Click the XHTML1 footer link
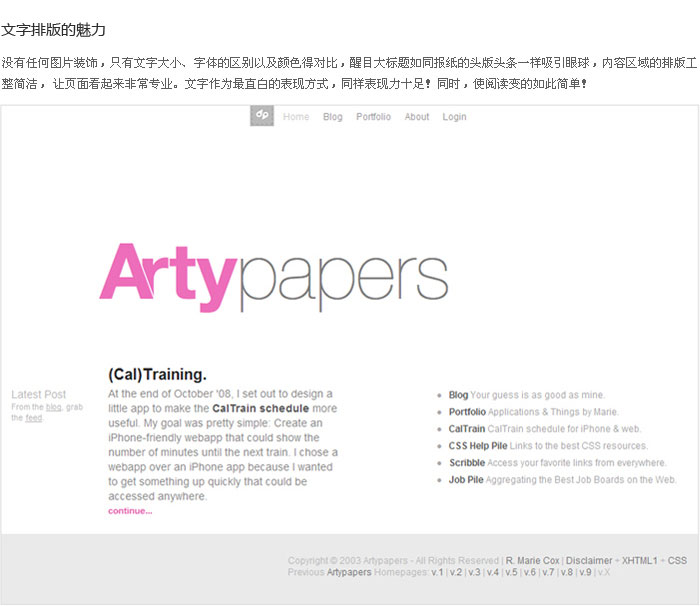Screen dimensions: 700x606 click(640, 560)
